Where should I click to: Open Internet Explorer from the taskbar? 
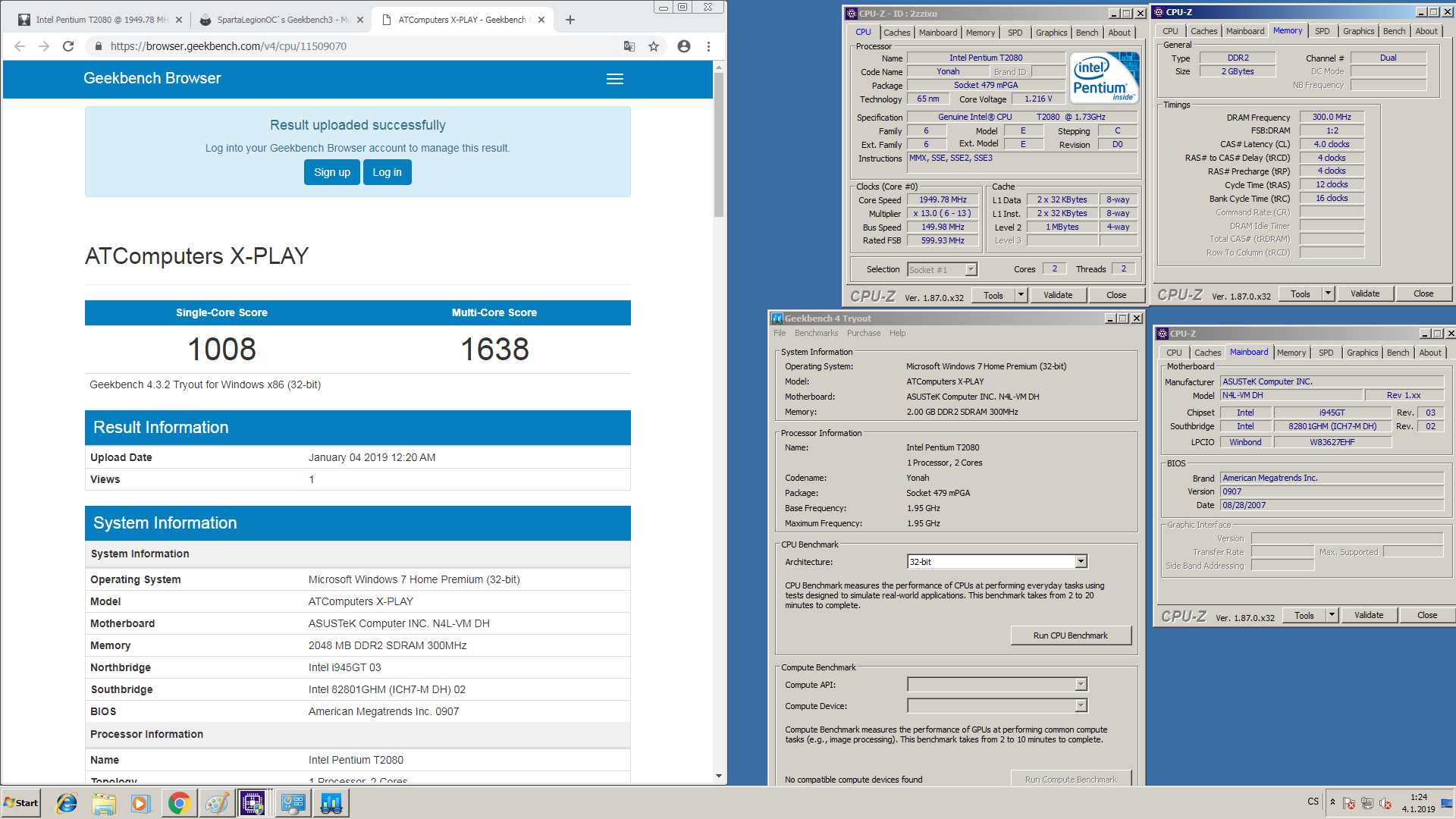click(67, 803)
